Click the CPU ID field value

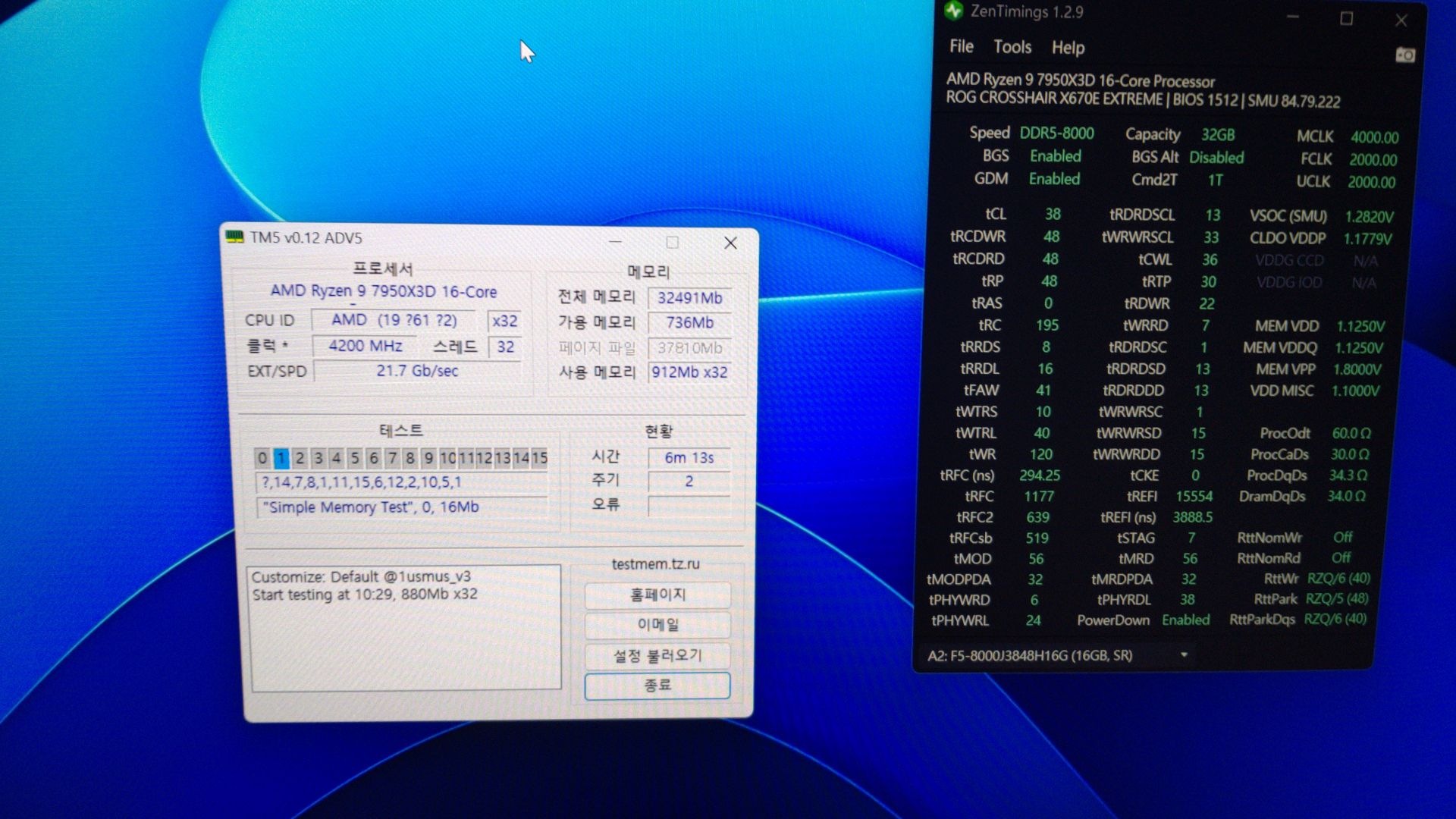pyautogui.click(x=394, y=320)
